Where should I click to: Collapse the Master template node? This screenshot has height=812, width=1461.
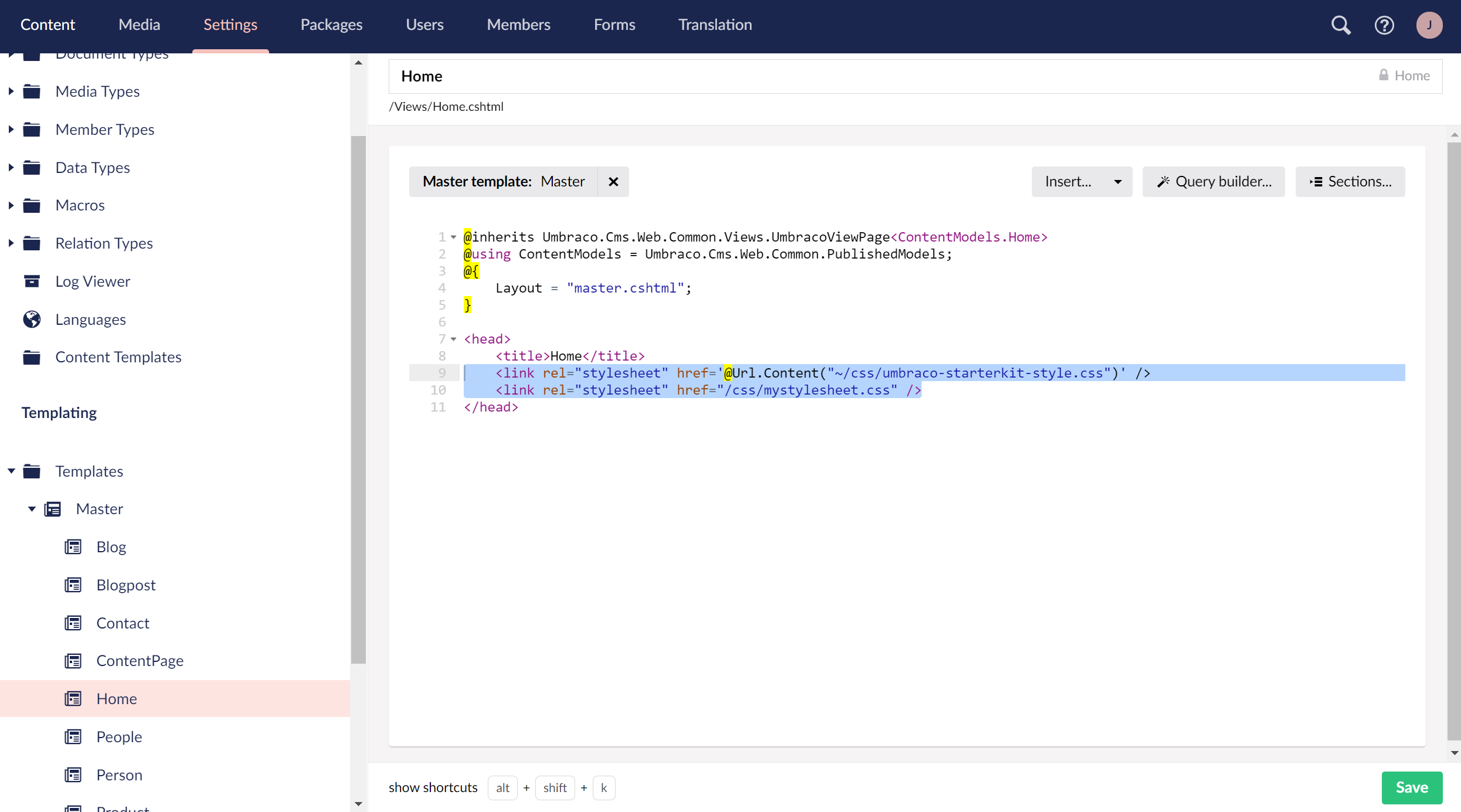pyautogui.click(x=32, y=509)
